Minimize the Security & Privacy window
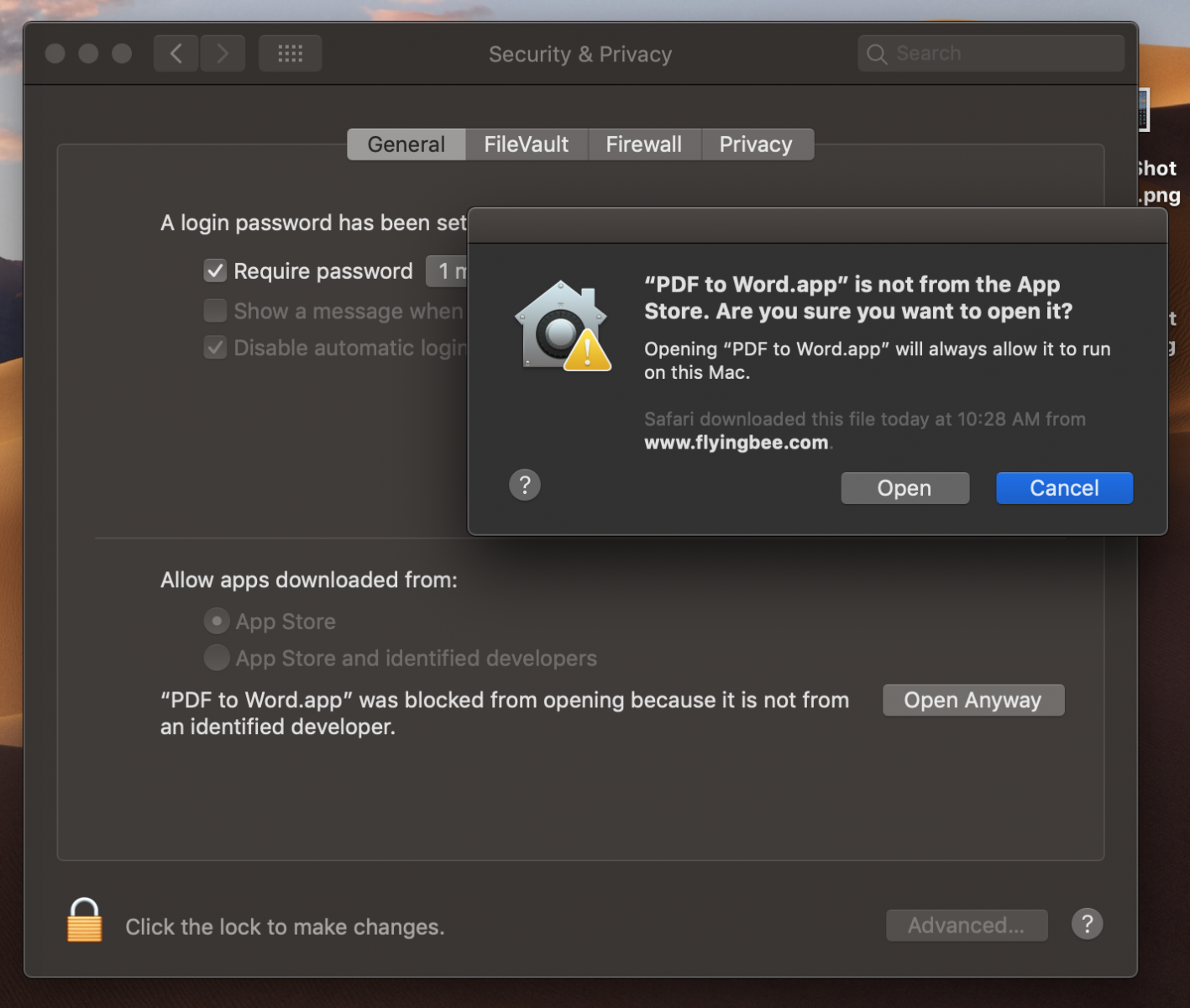 (x=88, y=54)
